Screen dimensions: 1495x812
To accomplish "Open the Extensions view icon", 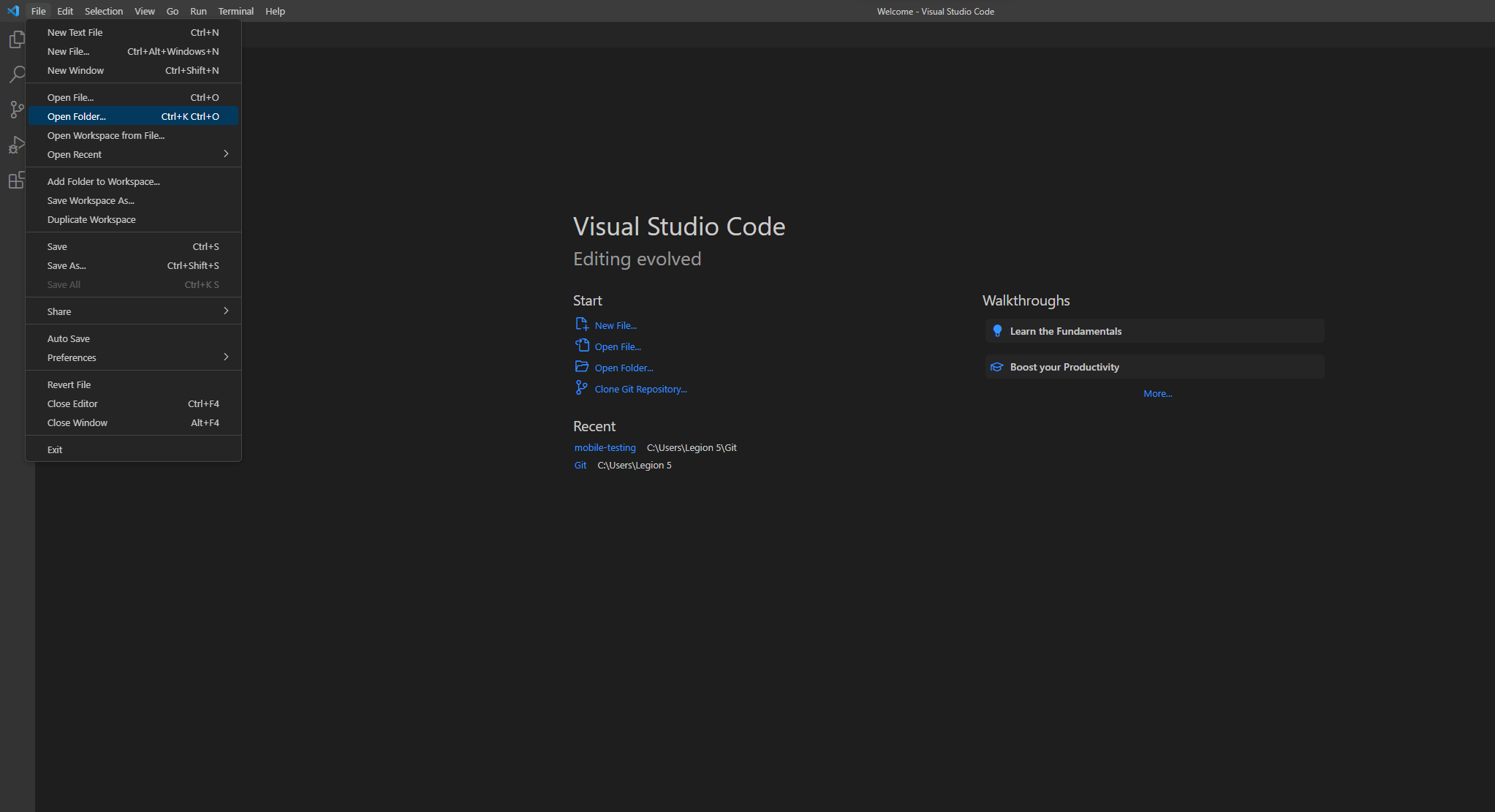I will tap(17, 180).
